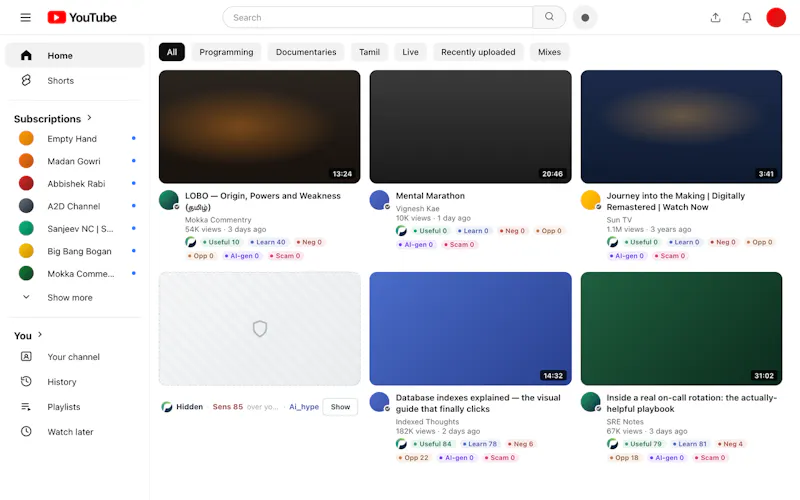Click 'Useful 10' tag under LOBO video
Viewport: 800px width, 500px height.
tap(221, 242)
